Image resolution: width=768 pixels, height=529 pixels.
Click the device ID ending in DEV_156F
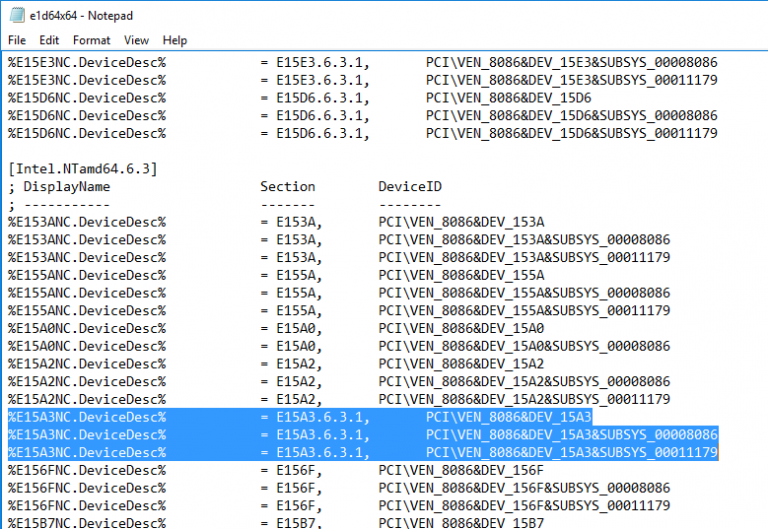[461, 470]
